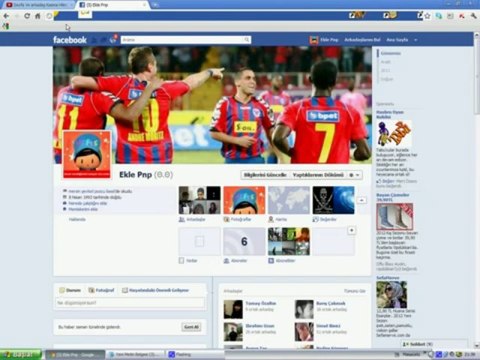Open Fotoğraflar photos thumbnail tile

(244, 200)
